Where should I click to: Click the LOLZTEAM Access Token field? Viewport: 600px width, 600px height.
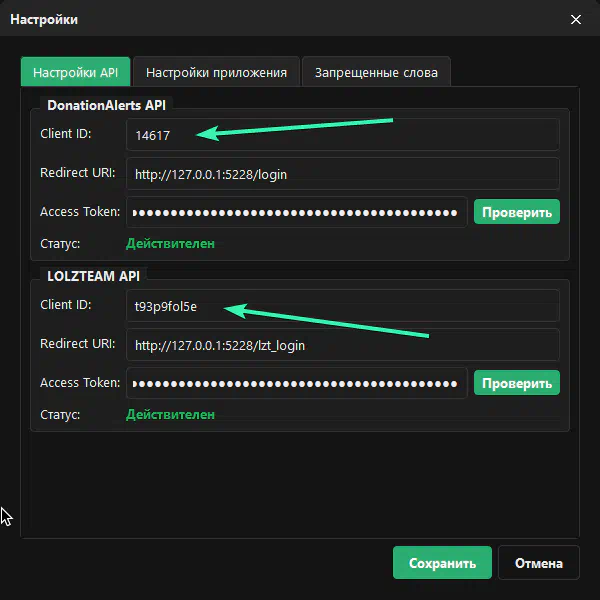[x=297, y=383]
